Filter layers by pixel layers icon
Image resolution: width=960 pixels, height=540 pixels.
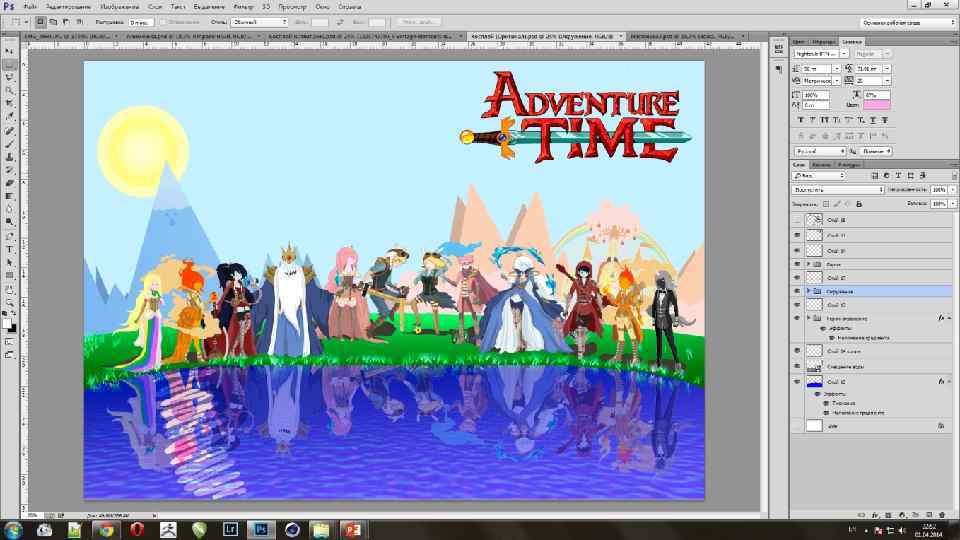[x=874, y=176]
